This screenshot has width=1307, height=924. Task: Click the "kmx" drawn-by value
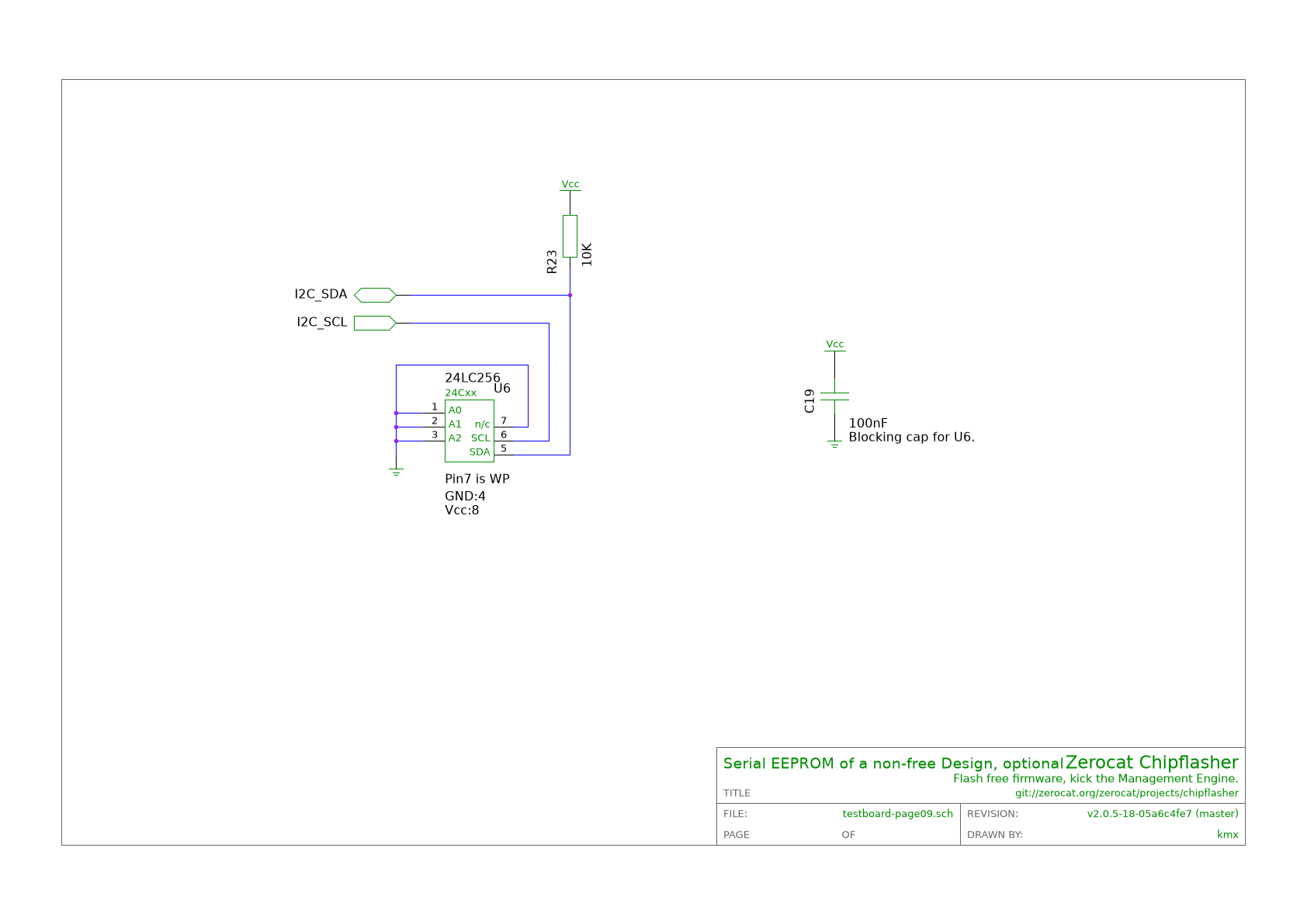pos(1228,835)
